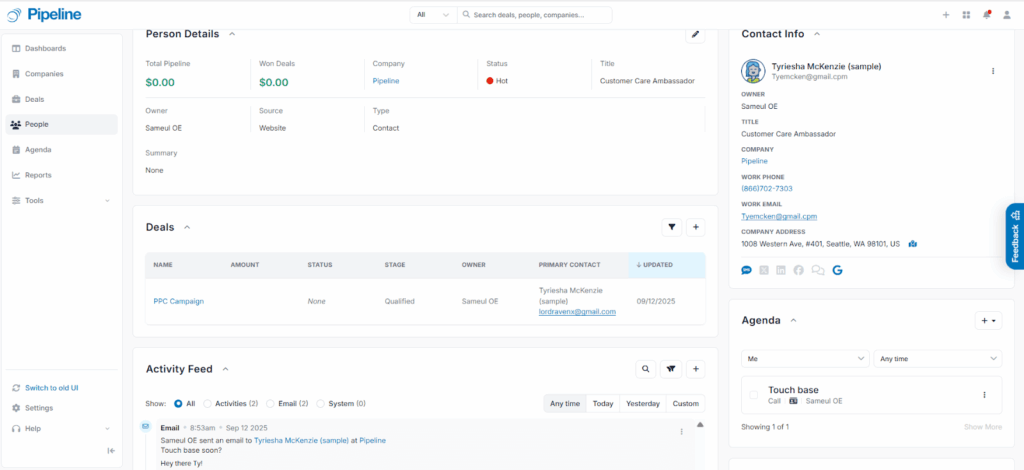This screenshot has height=470, width=1024.
Task: Open the Any time agenda dropdown
Action: [937, 358]
